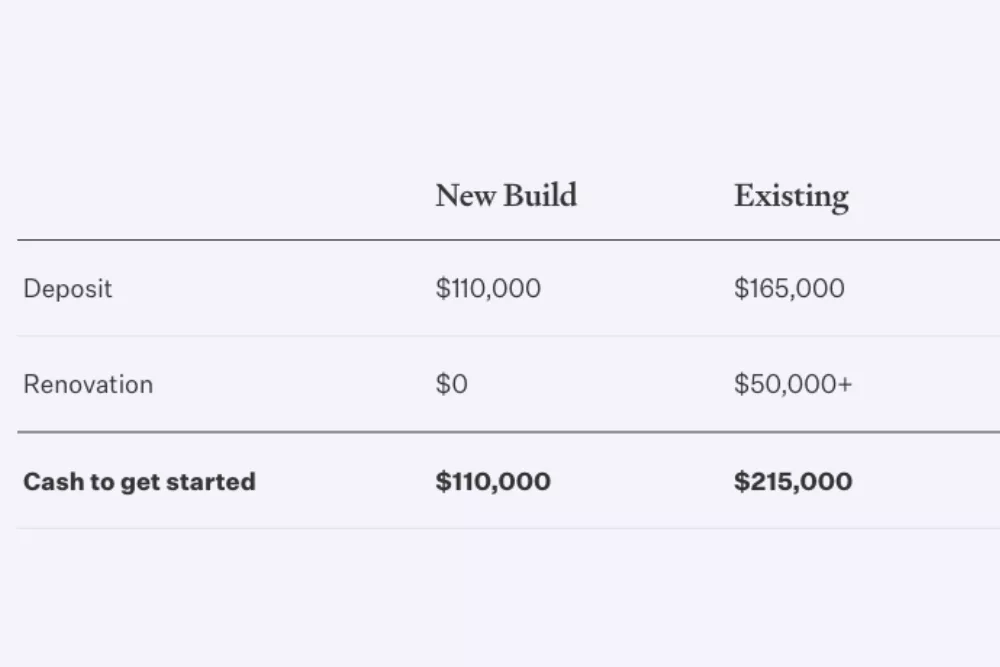The image size is (1000, 667).
Task: Click the bold $110,000 total cell
Action: click(x=493, y=482)
